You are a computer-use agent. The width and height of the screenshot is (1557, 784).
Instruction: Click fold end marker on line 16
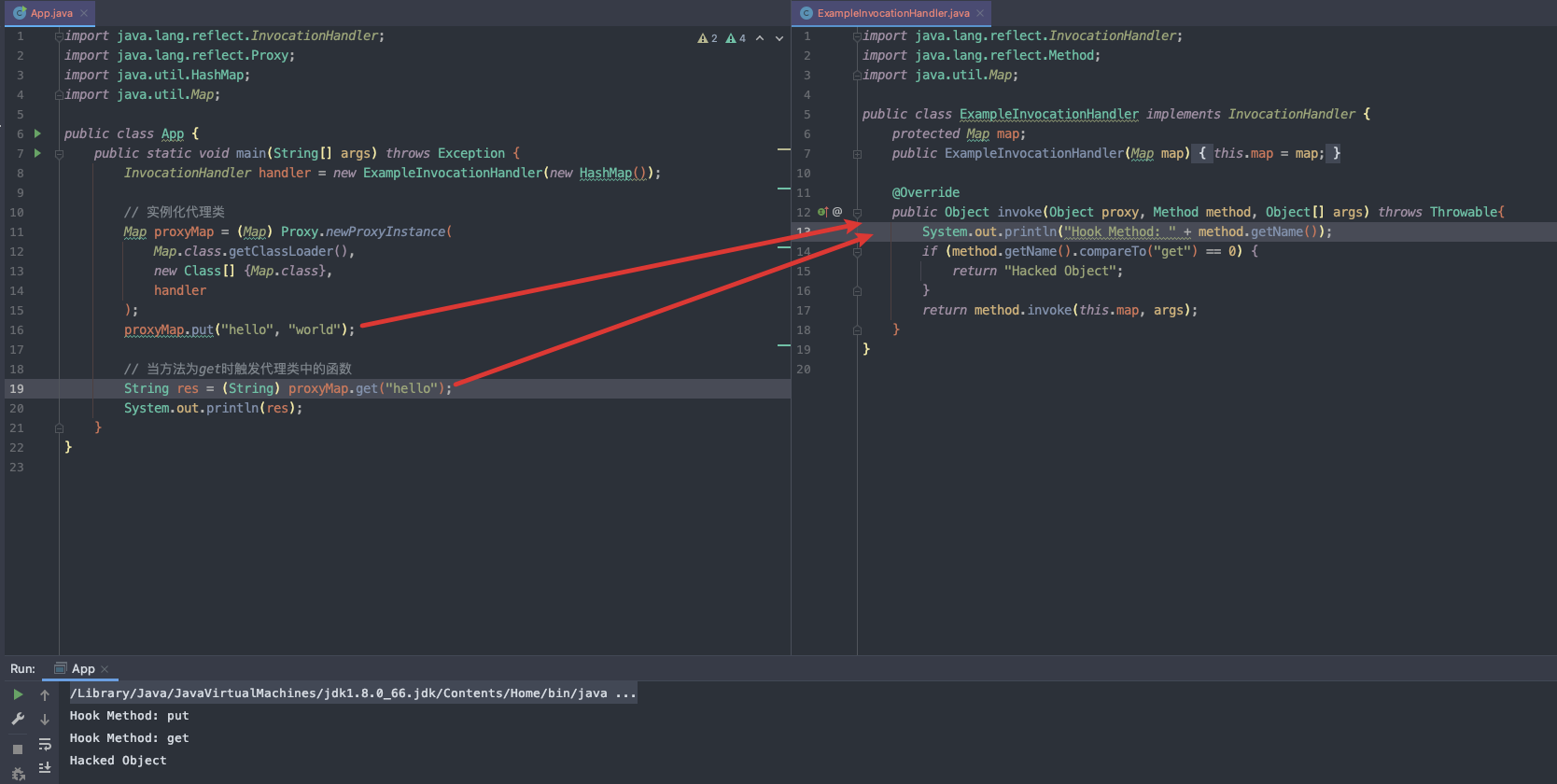pyautogui.click(x=857, y=290)
